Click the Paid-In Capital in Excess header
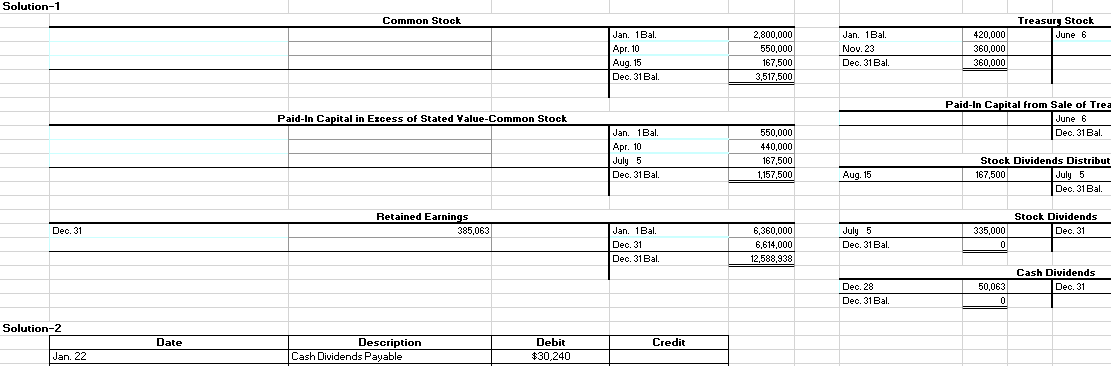The height and width of the screenshot is (366, 1111). [x=422, y=118]
